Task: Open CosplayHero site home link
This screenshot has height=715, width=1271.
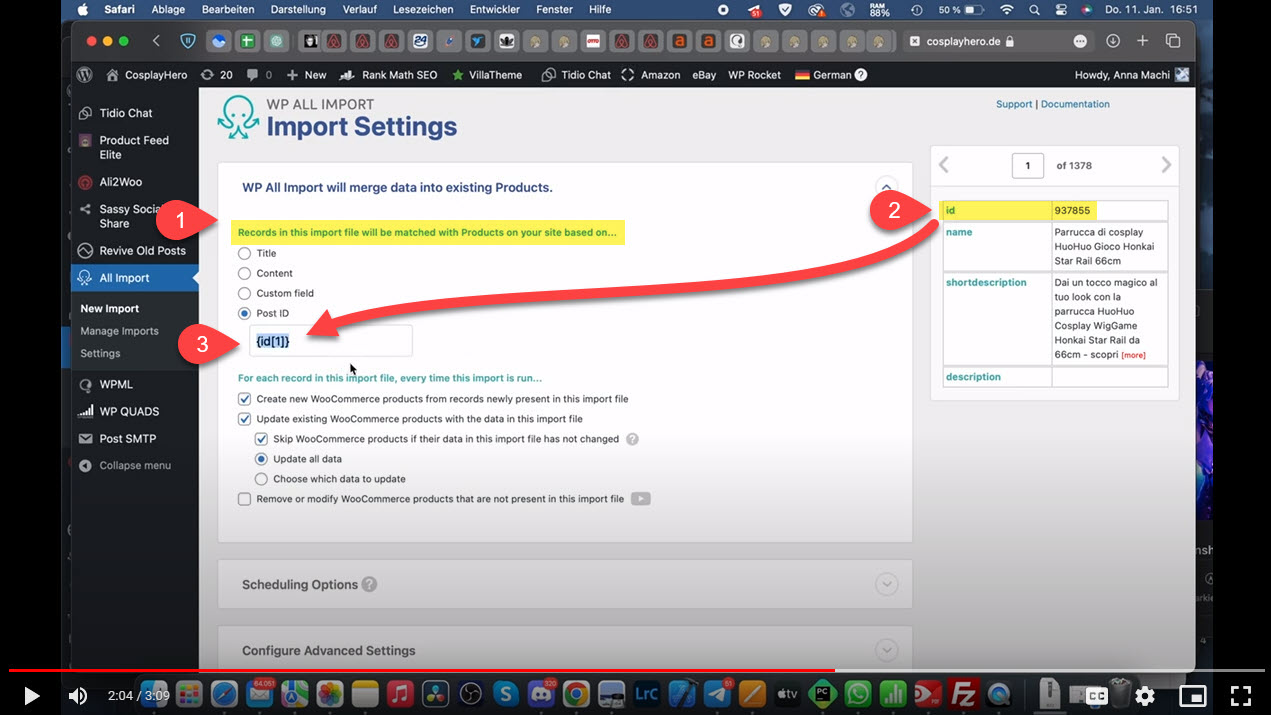Action: point(148,75)
